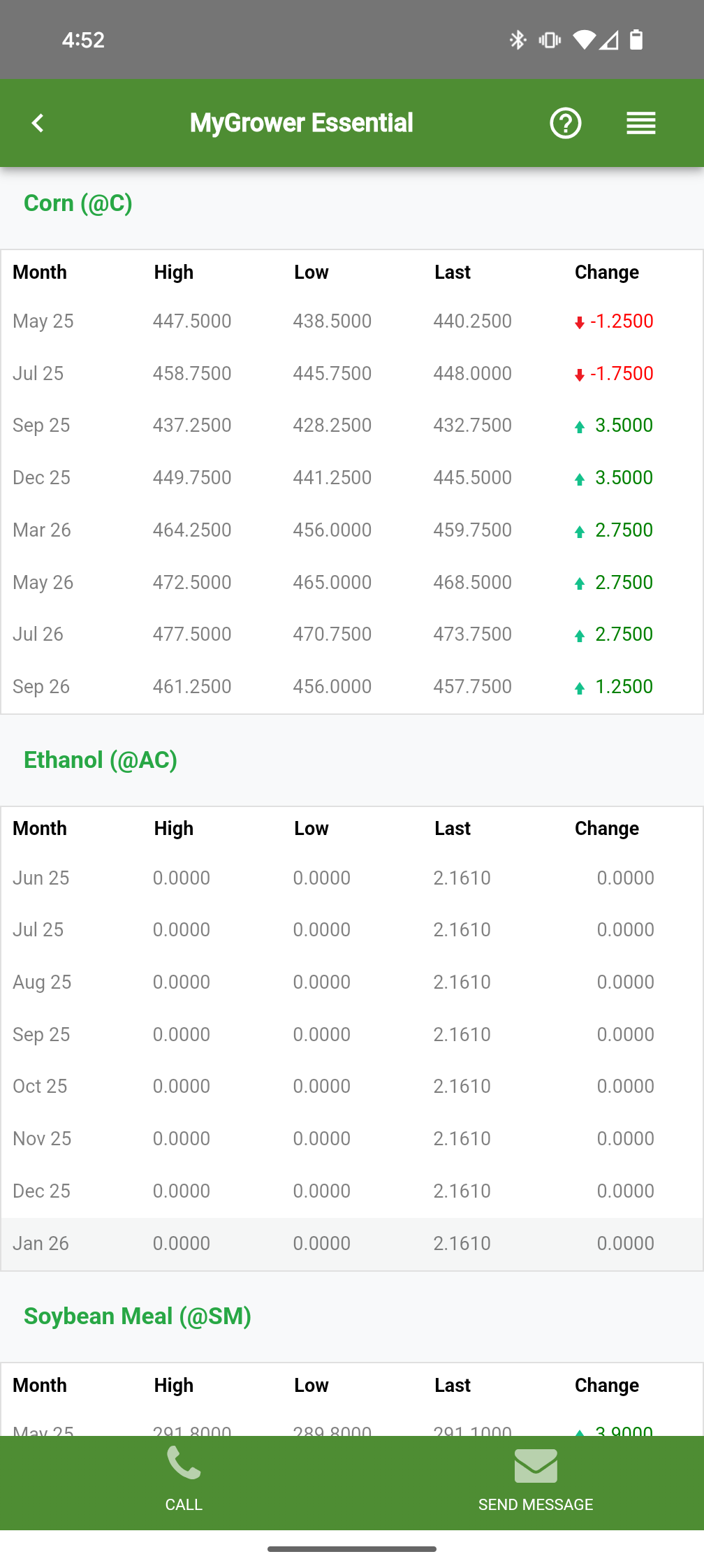Click the Low header in Ethanol table

pos(311,828)
